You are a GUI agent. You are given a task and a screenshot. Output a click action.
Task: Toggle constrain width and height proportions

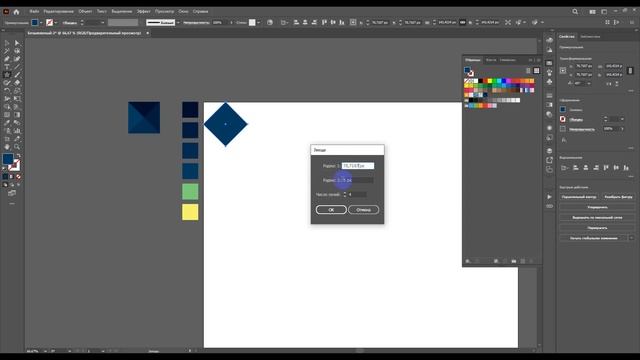(630, 71)
